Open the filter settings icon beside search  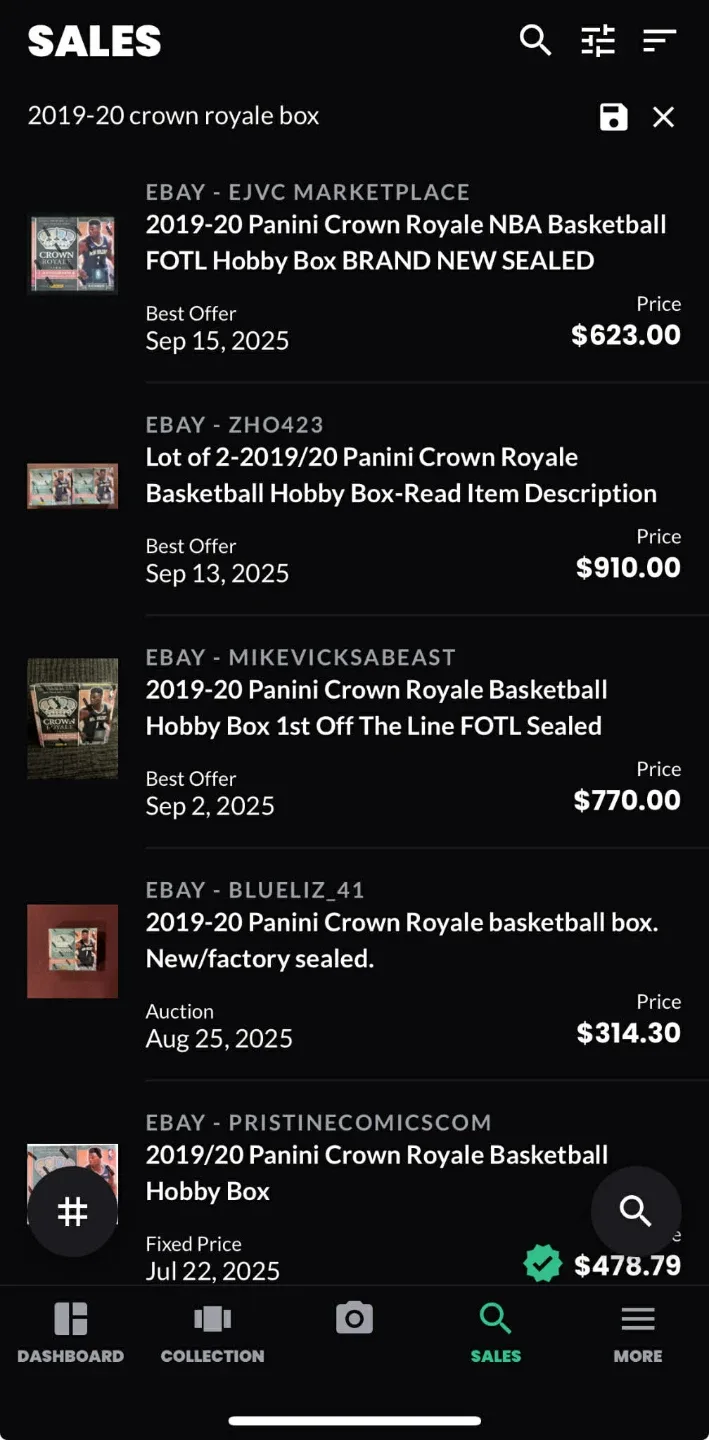point(597,41)
